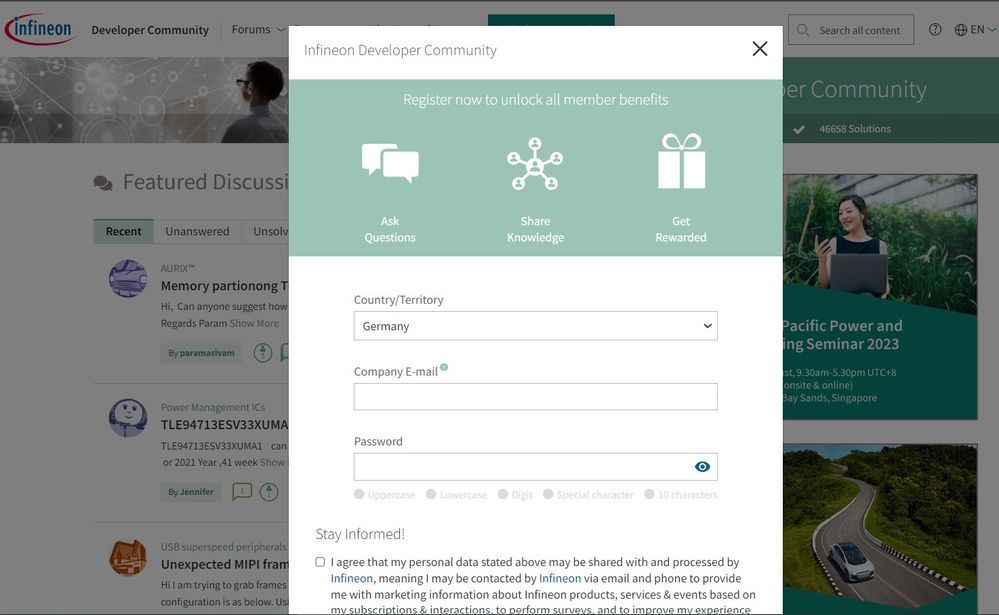This screenshot has height=615, width=999.
Task: Open the TLE94713ESV33XUMA post title
Action: [224, 424]
